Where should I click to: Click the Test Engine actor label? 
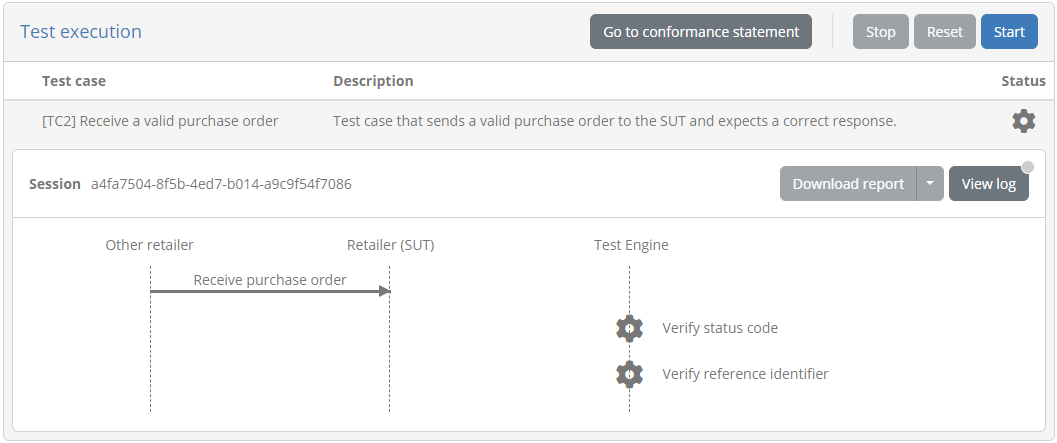click(x=631, y=245)
